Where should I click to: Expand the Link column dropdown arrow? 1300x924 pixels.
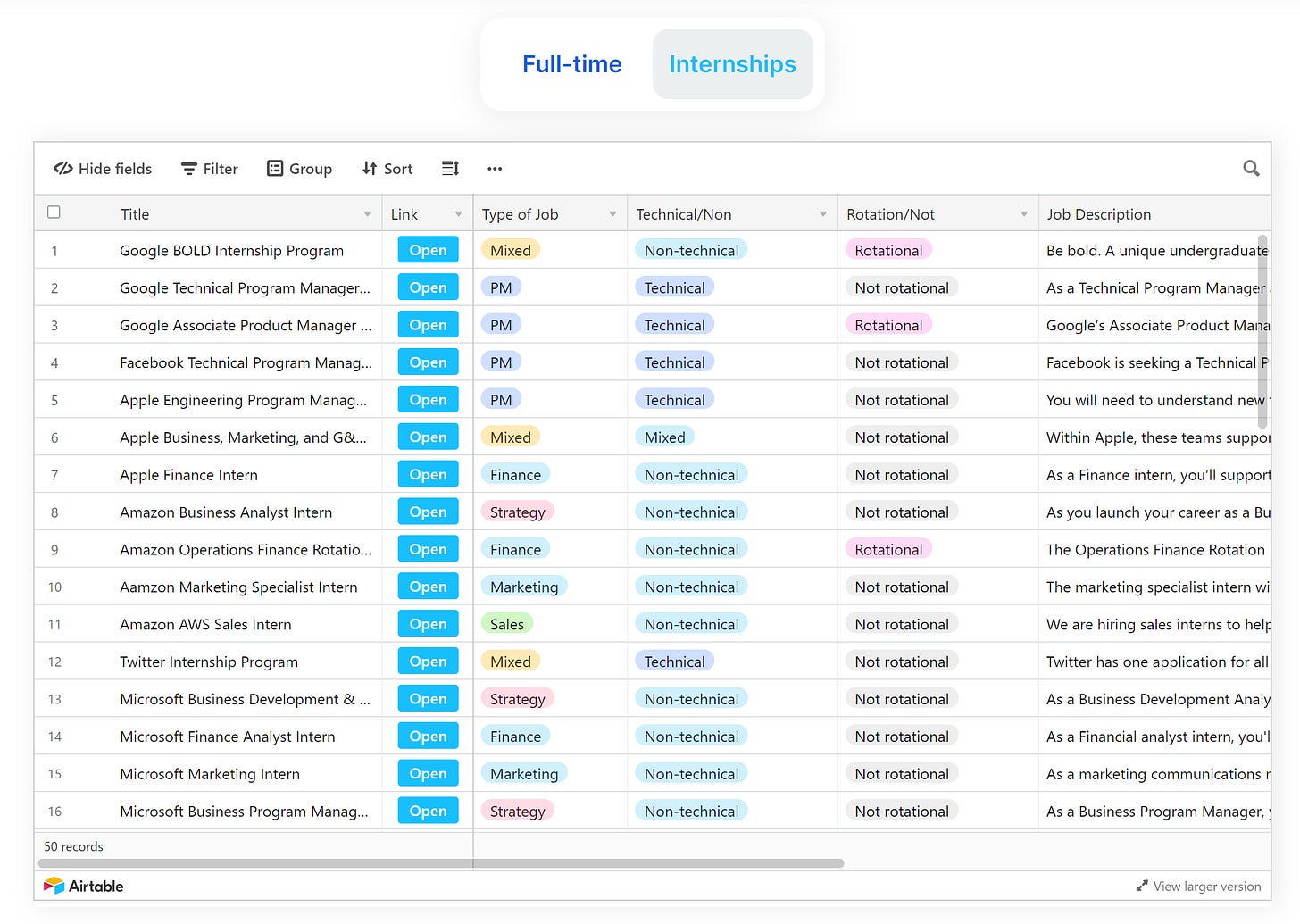tap(458, 214)
